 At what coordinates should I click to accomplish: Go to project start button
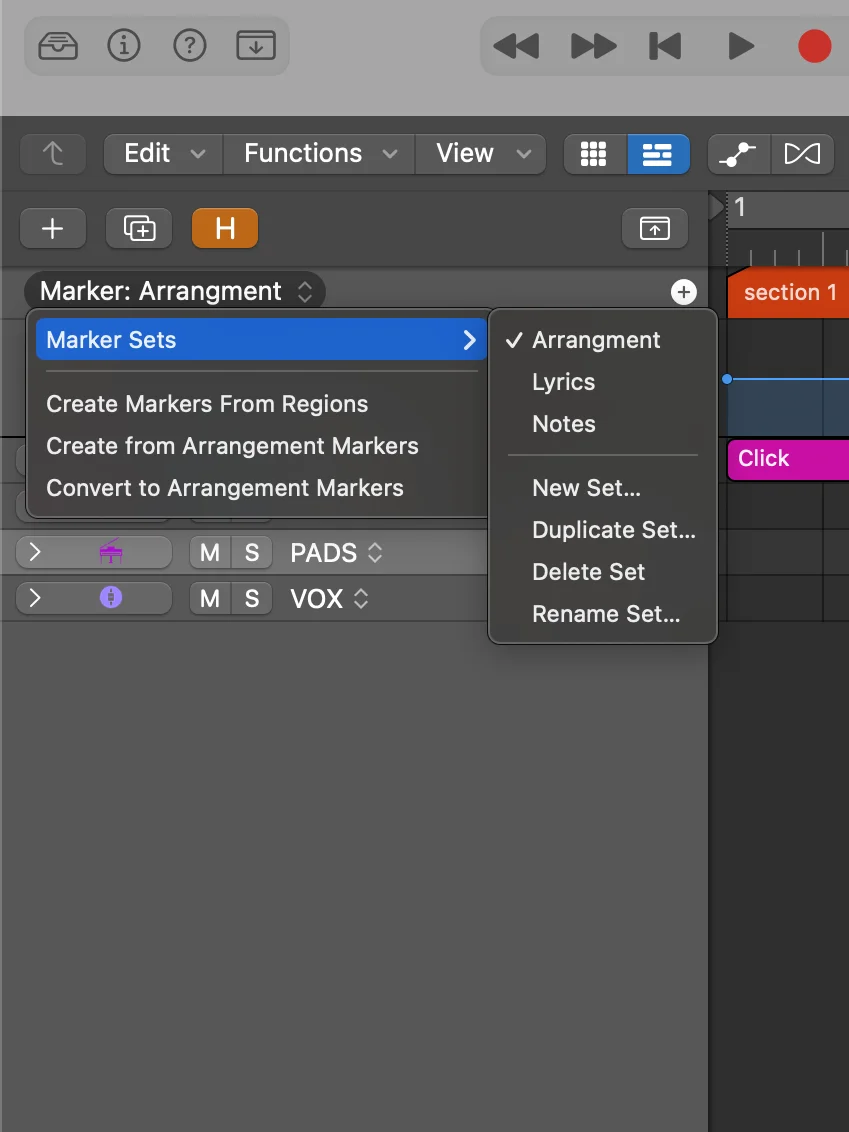pyautogui.click(x=666, y=46)
